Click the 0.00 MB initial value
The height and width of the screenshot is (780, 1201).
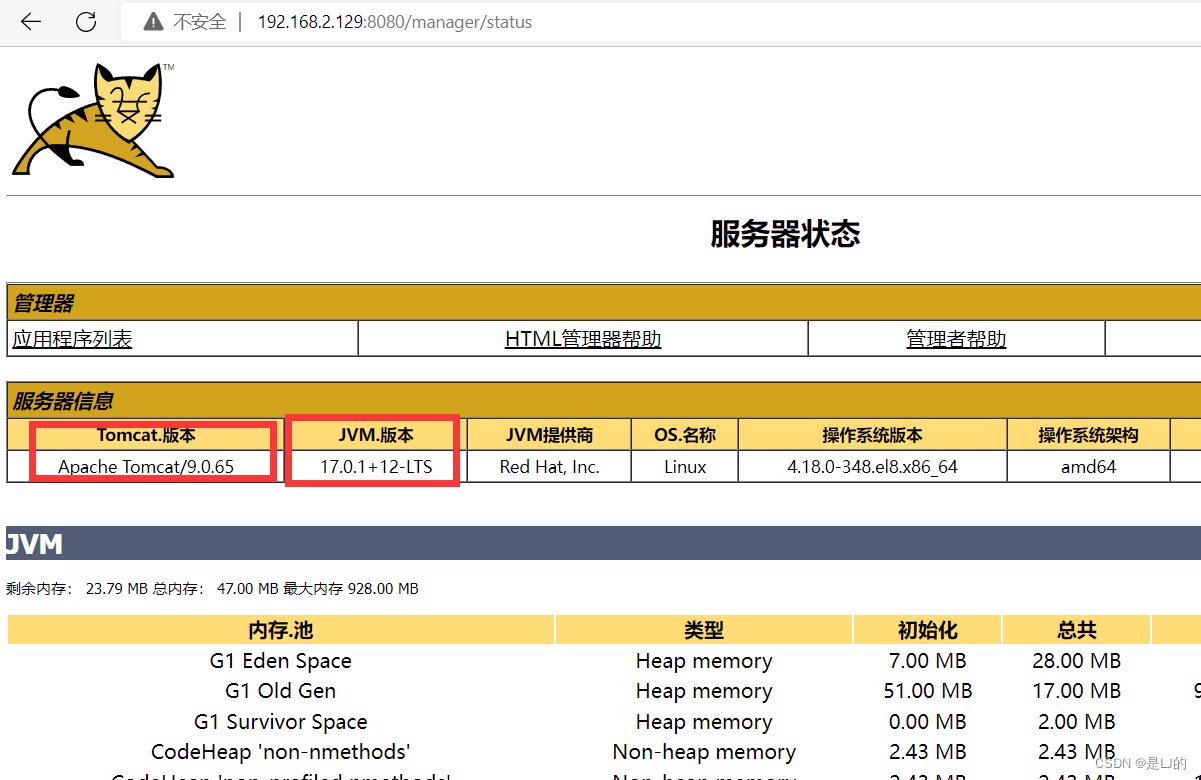pyautogui.click(x=927, y=722)
